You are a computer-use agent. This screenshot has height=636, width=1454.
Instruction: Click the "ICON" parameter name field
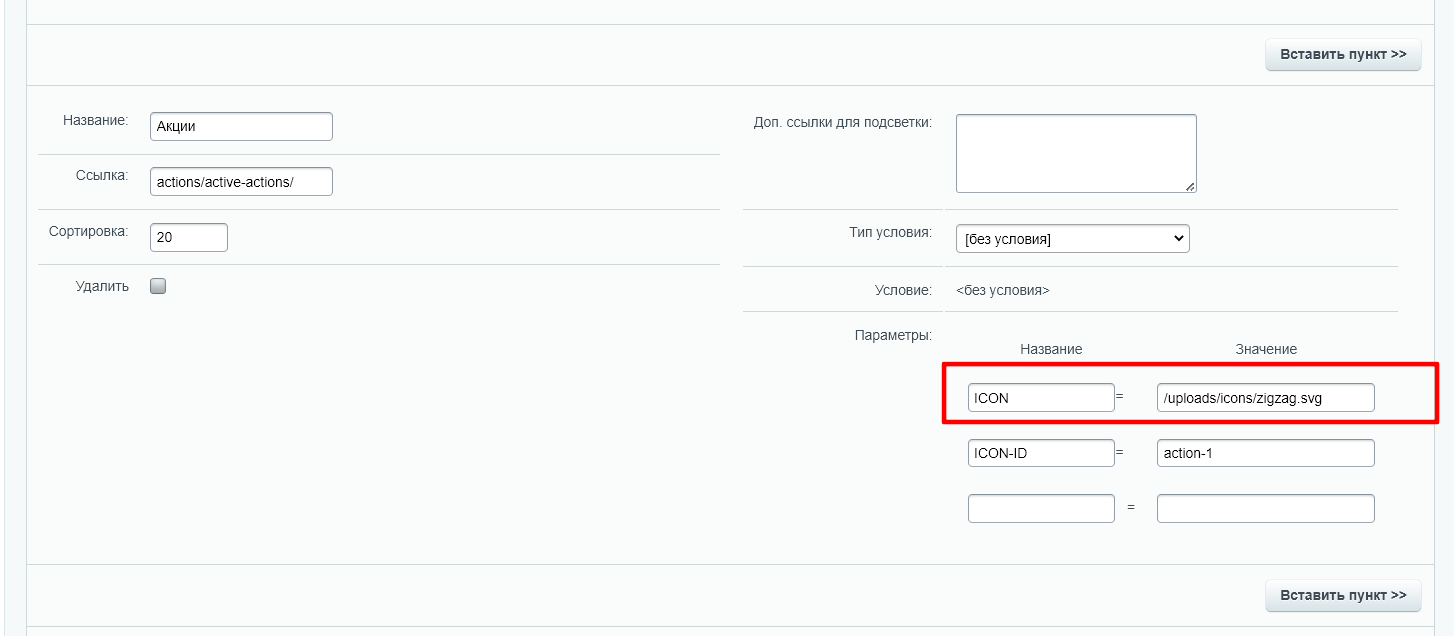point(1040,398)
